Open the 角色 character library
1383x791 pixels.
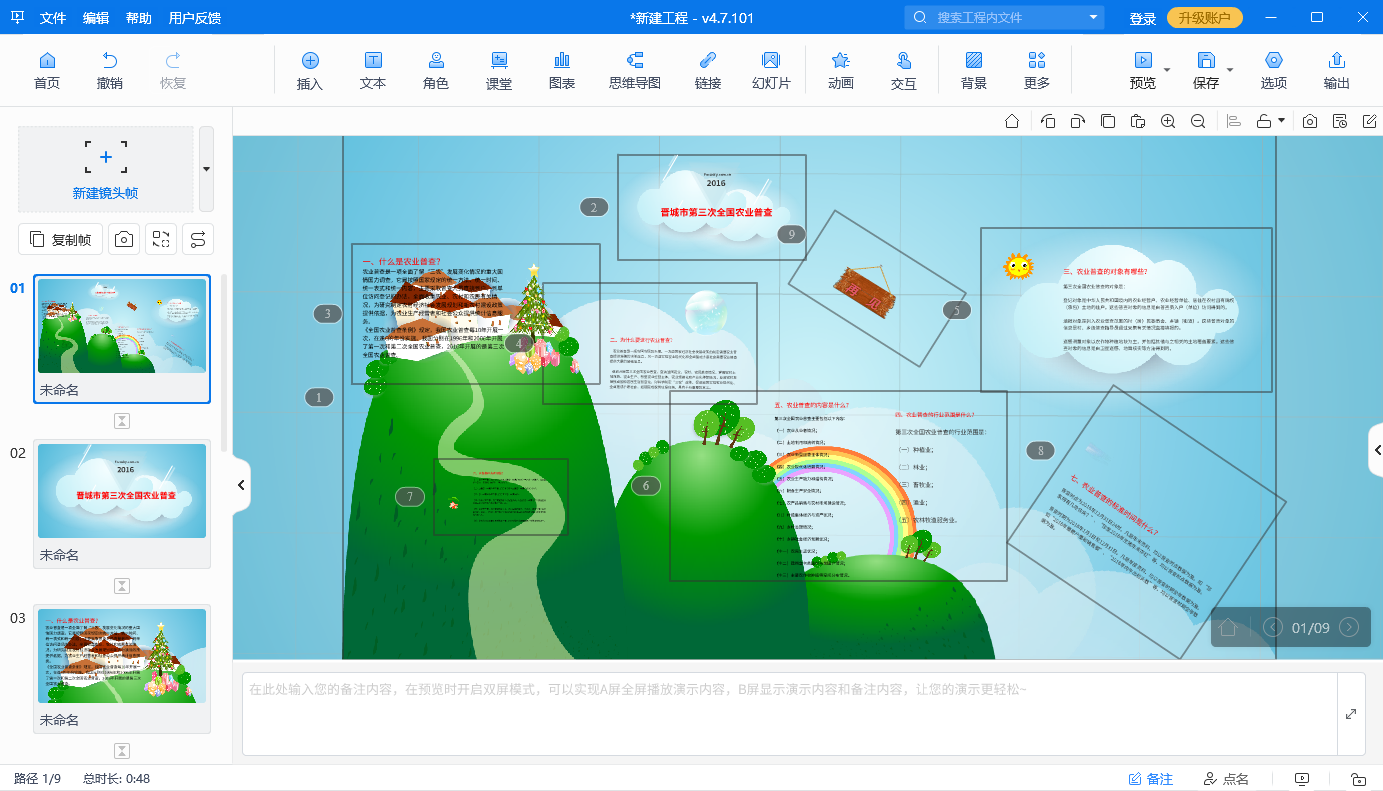(x=436, y=70)
